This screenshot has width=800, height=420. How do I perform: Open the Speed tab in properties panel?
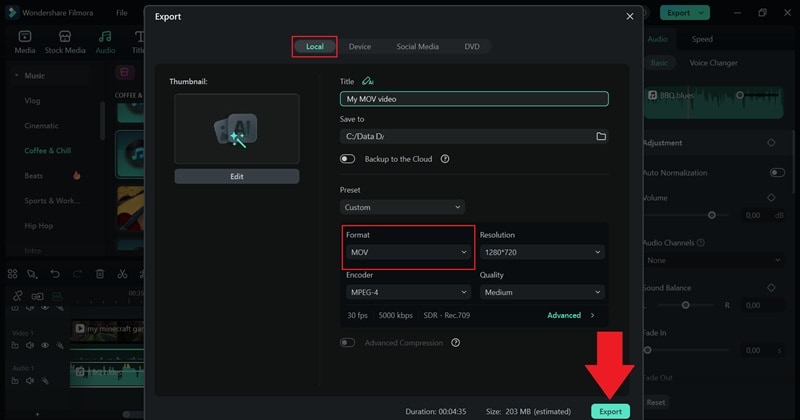click(702, 39)
